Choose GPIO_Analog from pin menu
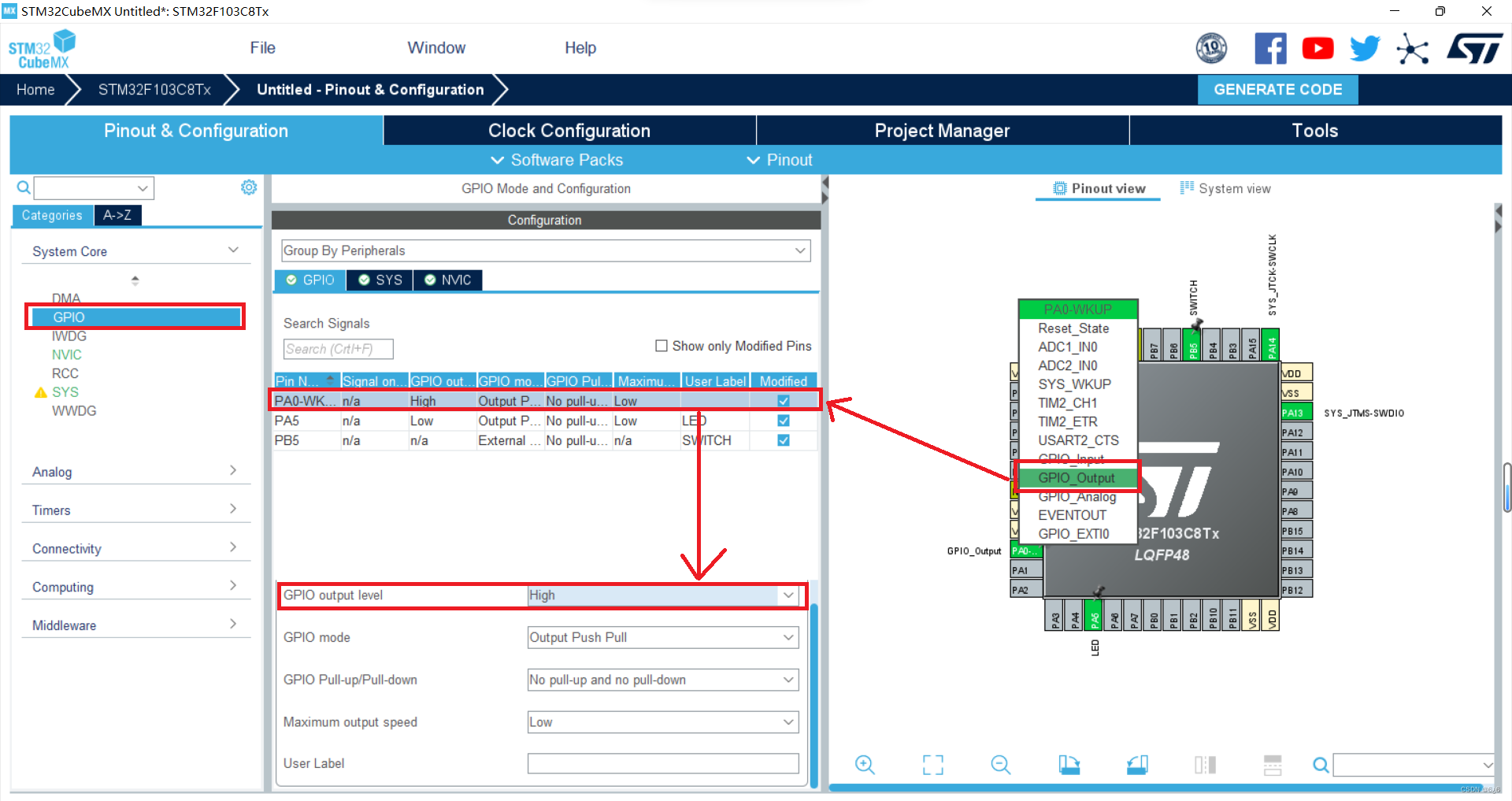 (x=1077, y=497)
